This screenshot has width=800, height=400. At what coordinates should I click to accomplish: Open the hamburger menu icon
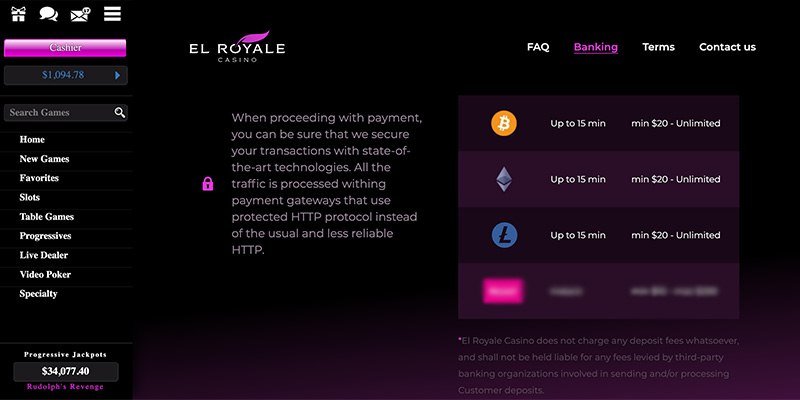pos(112,14)
